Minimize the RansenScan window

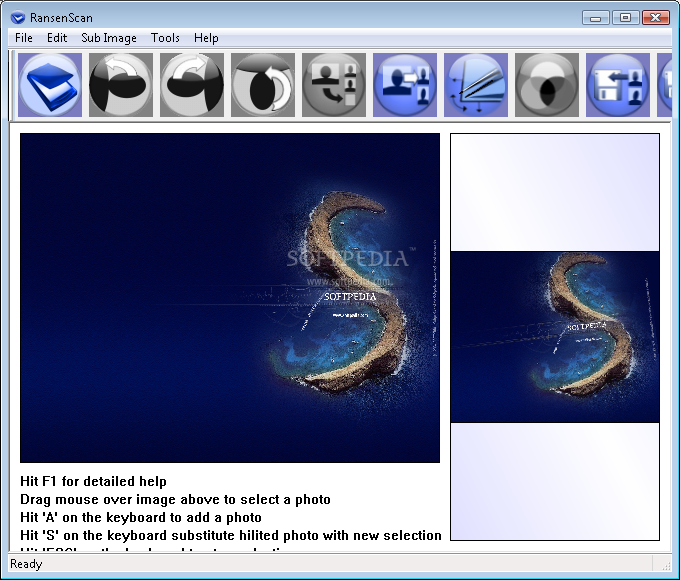(595, 18)
